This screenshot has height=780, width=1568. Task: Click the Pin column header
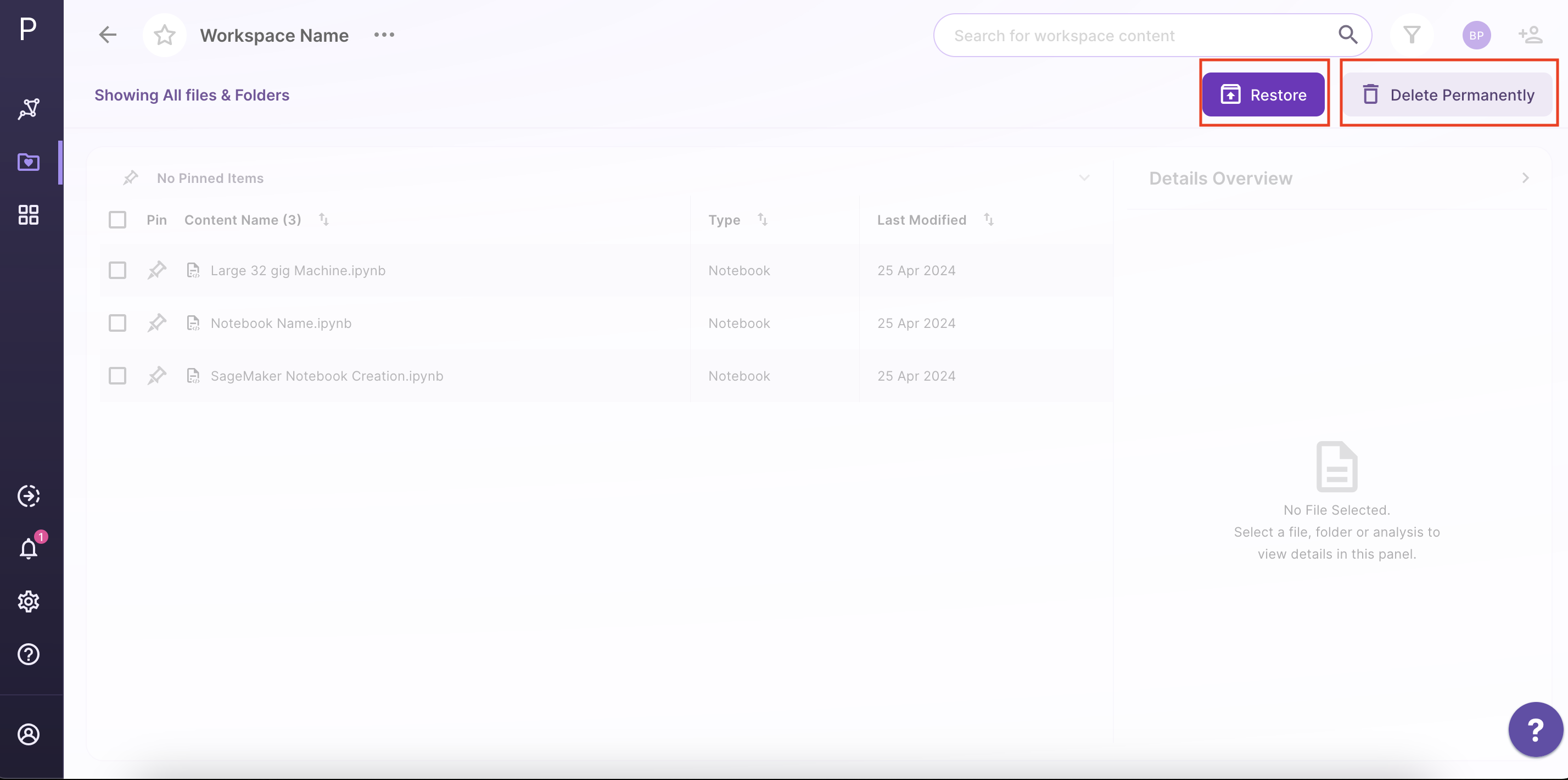pos(156,220)
